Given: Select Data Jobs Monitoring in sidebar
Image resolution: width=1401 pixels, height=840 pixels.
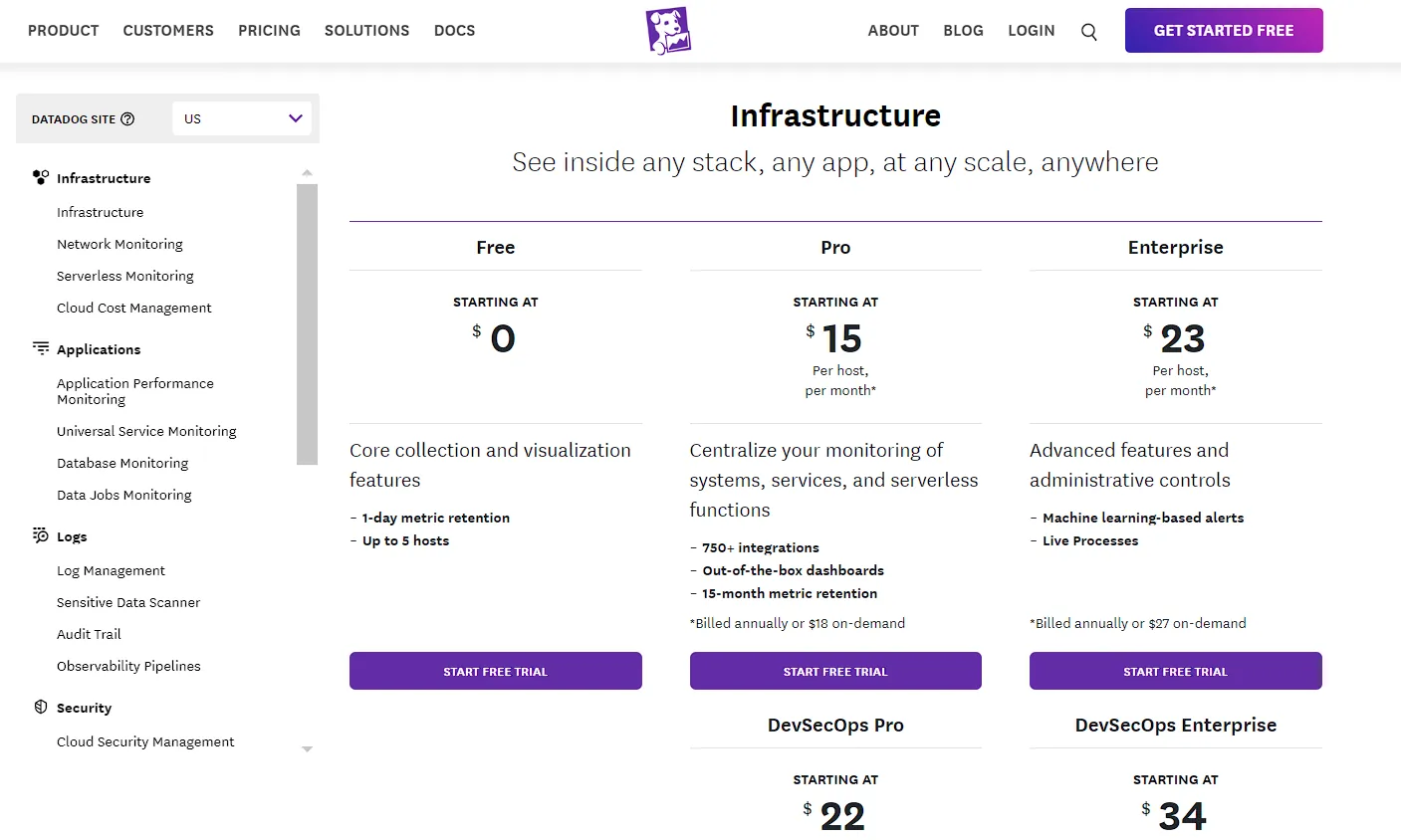Looking at the screenshot, I should (x=124, y=495).
